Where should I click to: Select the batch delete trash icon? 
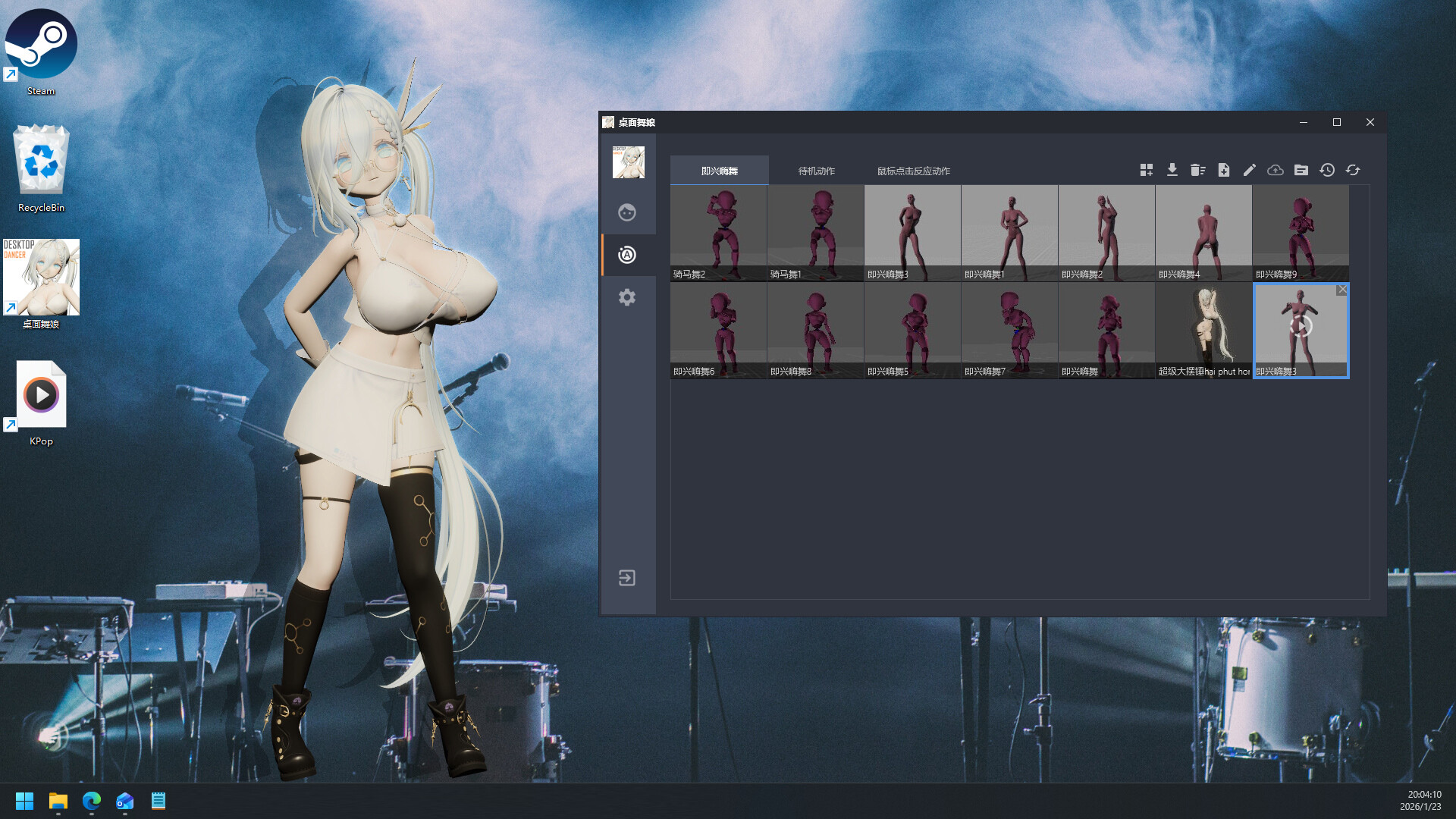[1199, 170]
